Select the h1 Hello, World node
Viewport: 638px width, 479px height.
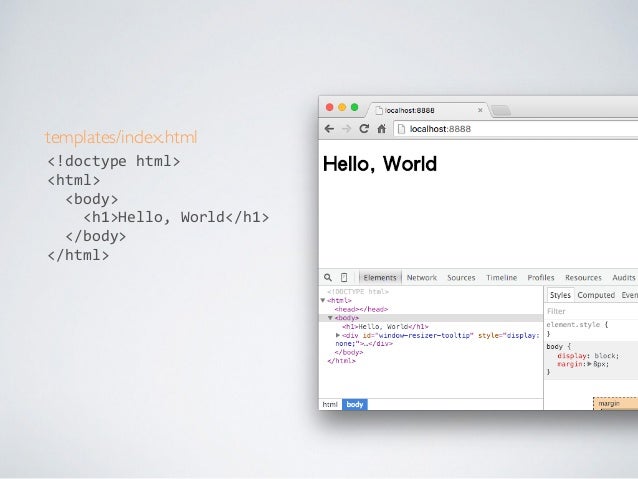385,327
